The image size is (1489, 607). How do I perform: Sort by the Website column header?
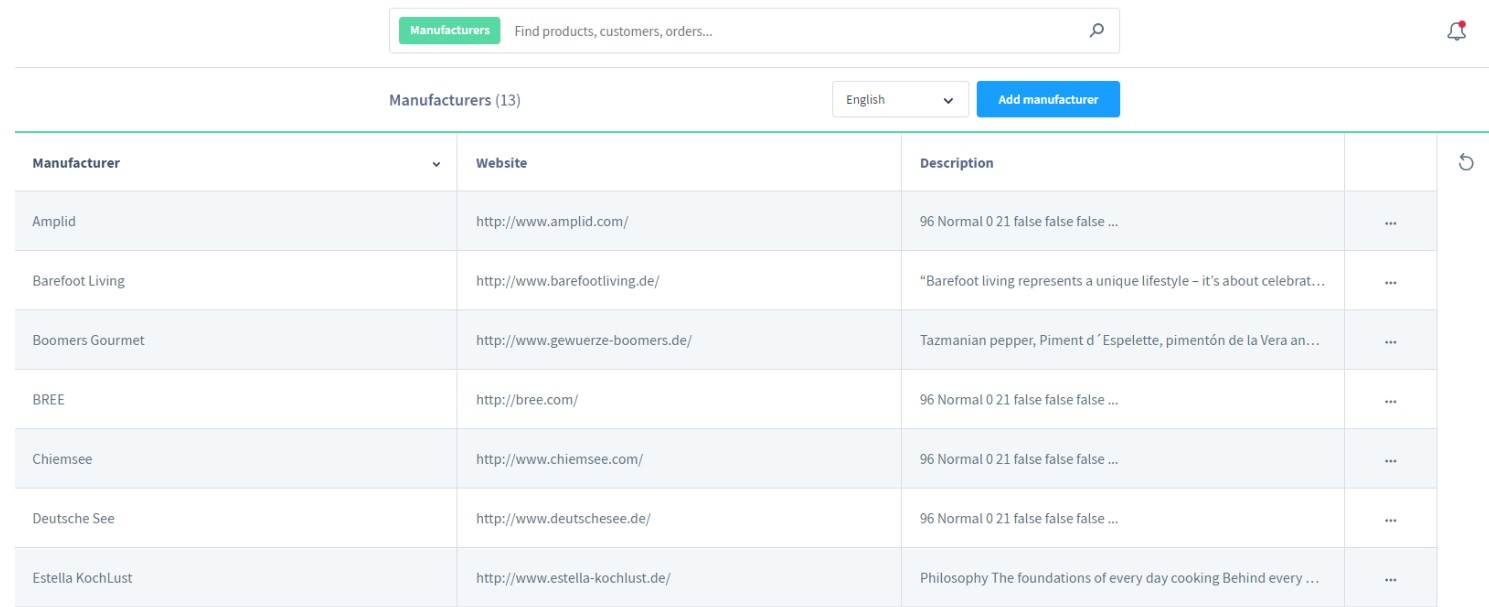click(x=501, y=163)
